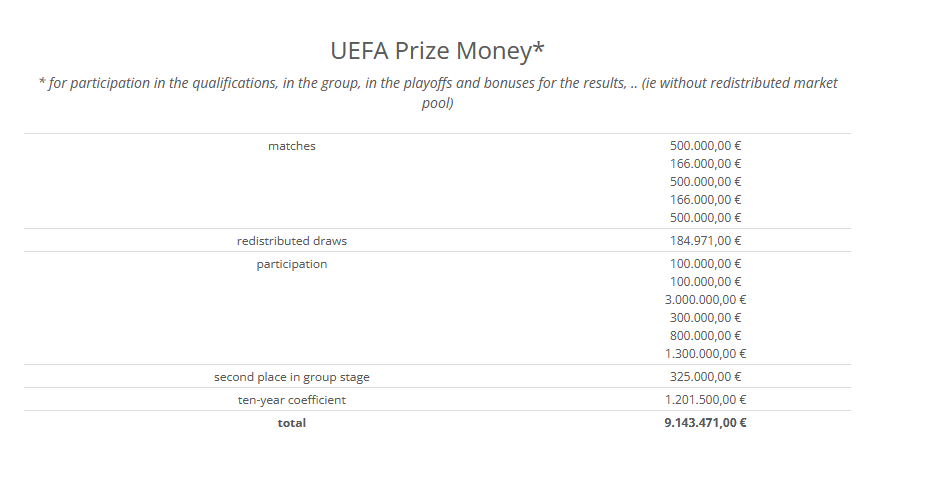927x480 pixels.
Task: Click the first 100.000,00 € participation amount
Action: pyautogui.click(x=705, y=264)
